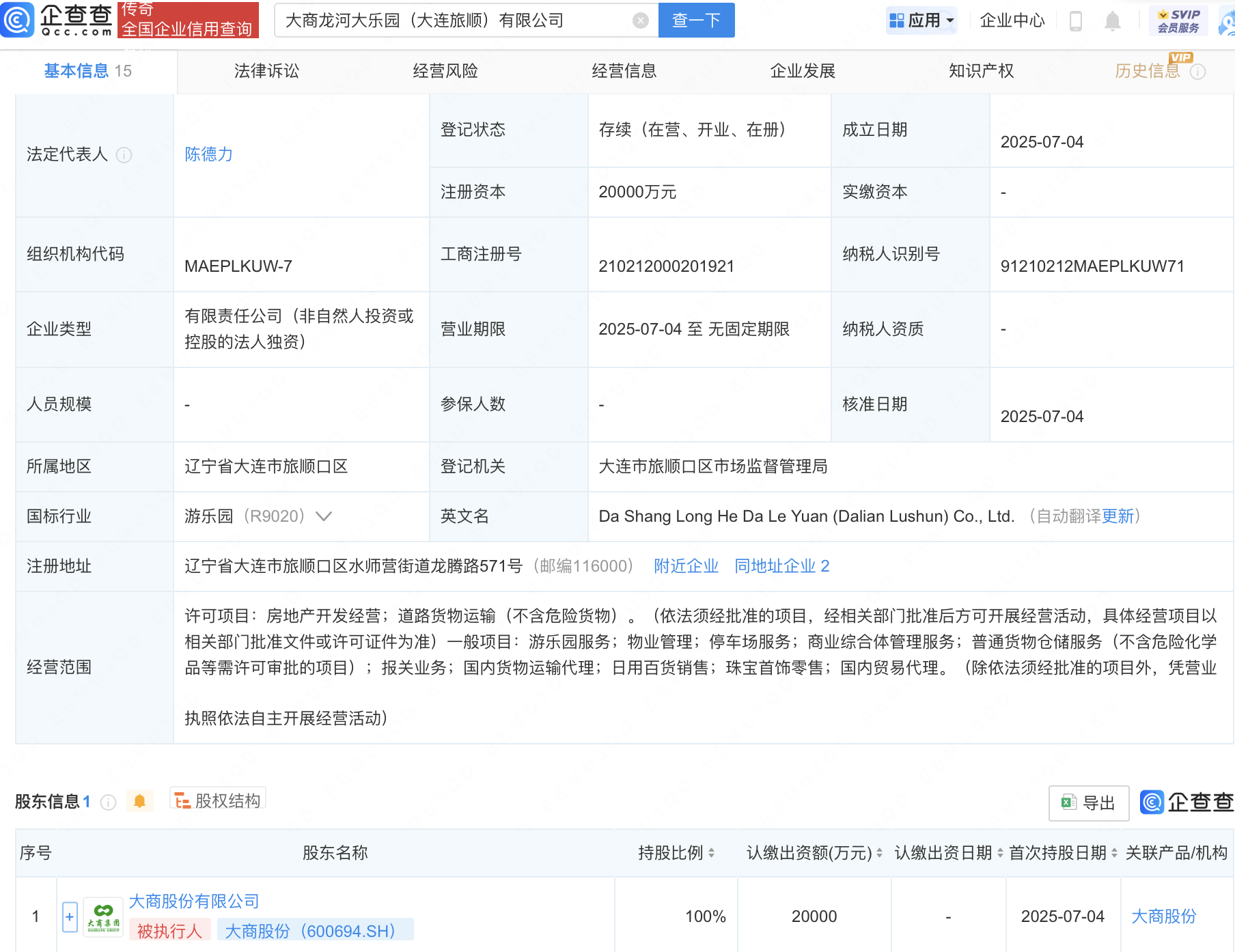1235x952 pixels.
Task: Click the 大商股份 (600694.SH) stock tag
Action: 315,931
